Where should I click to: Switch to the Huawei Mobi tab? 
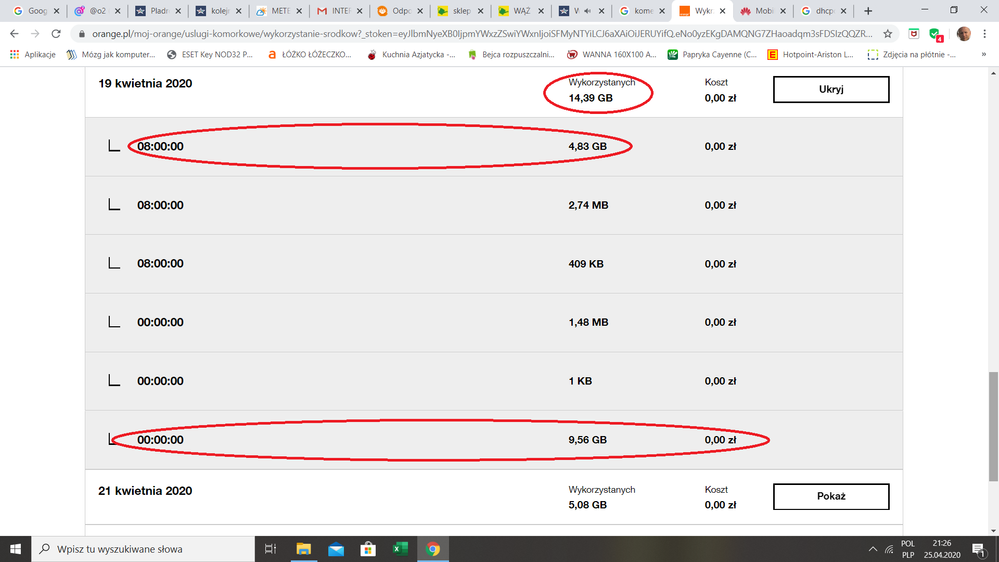tap(763, 11)
